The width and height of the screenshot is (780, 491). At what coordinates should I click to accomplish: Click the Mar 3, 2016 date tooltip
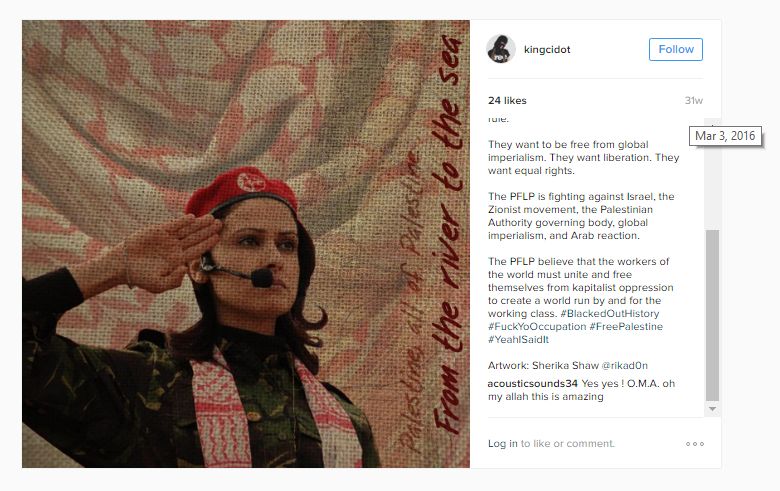click(725, 136)
